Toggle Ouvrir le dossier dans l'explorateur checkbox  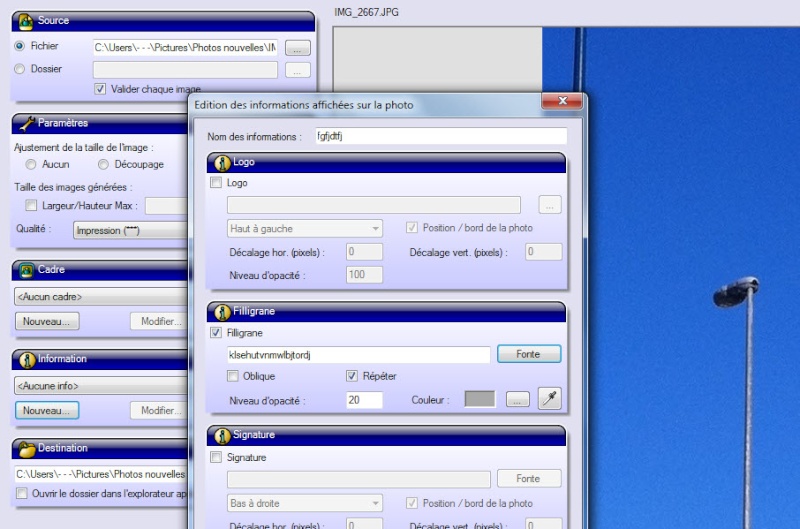pos(22,493)
